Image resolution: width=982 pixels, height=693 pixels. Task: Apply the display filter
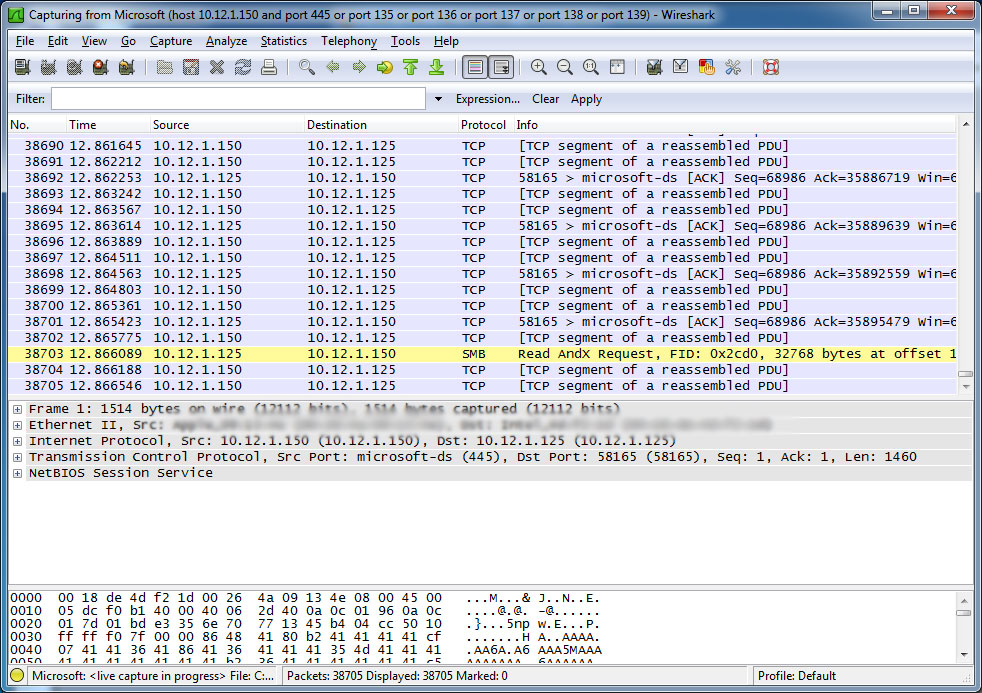pyautogui.click(x=586, y=99)
